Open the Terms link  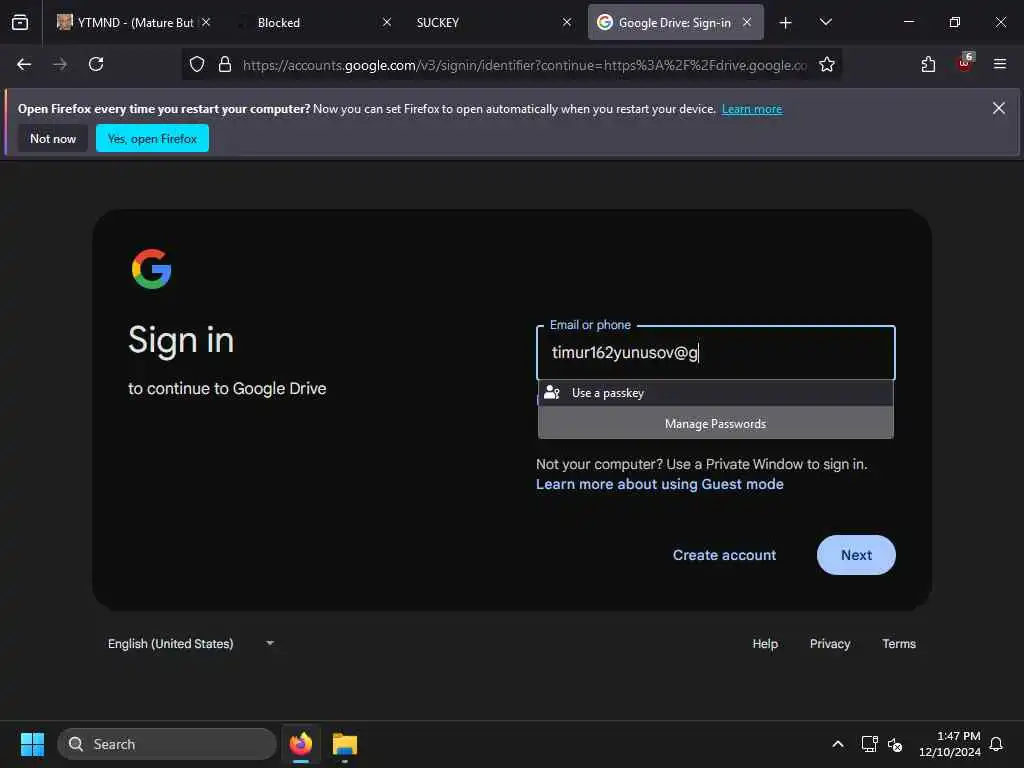(899, 643)
